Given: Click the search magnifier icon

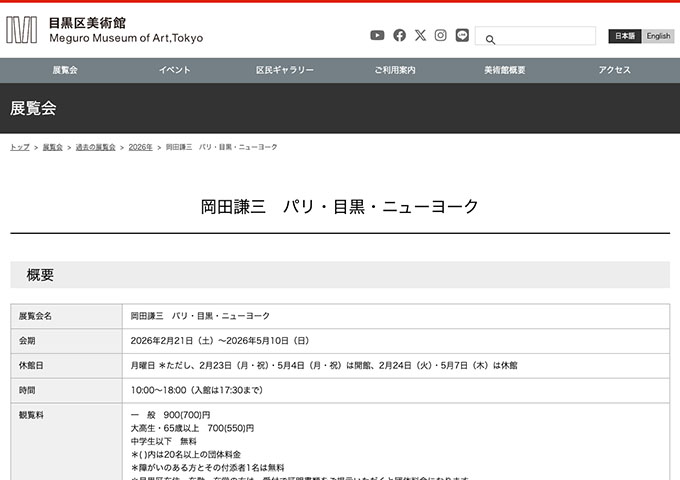Looking at the screenshot, I should (490, 40).
